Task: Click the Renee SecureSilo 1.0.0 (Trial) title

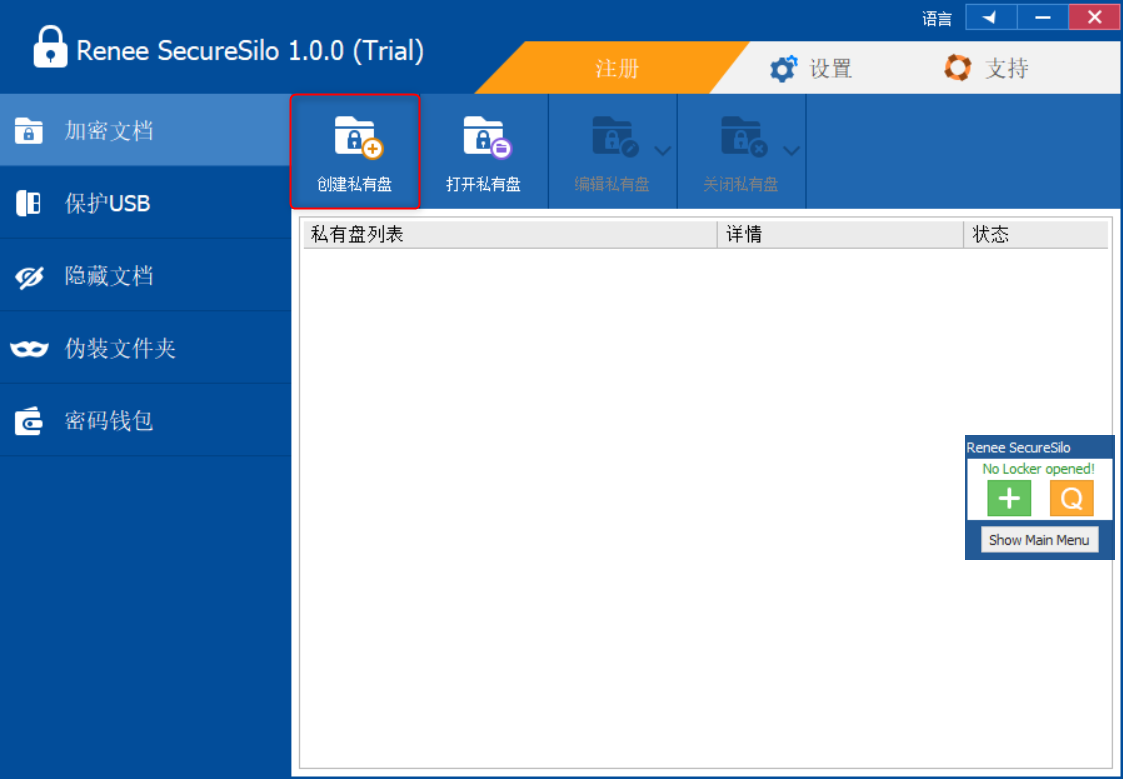Action: point(250,51)
